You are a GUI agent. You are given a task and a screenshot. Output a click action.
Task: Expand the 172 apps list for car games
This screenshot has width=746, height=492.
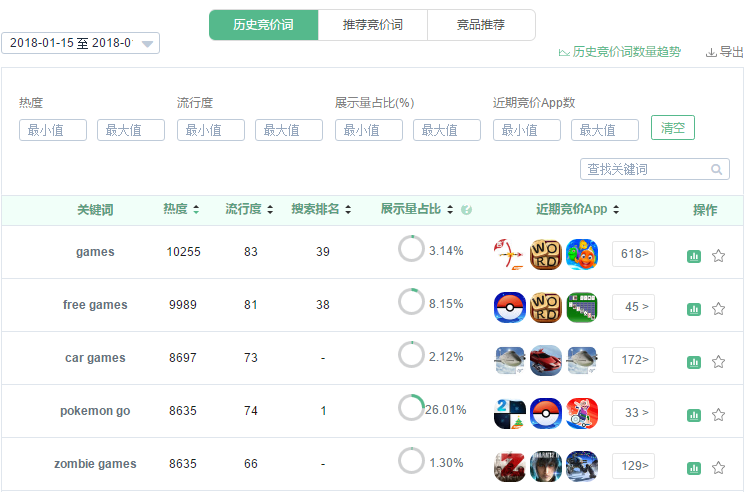coord(633,359)
